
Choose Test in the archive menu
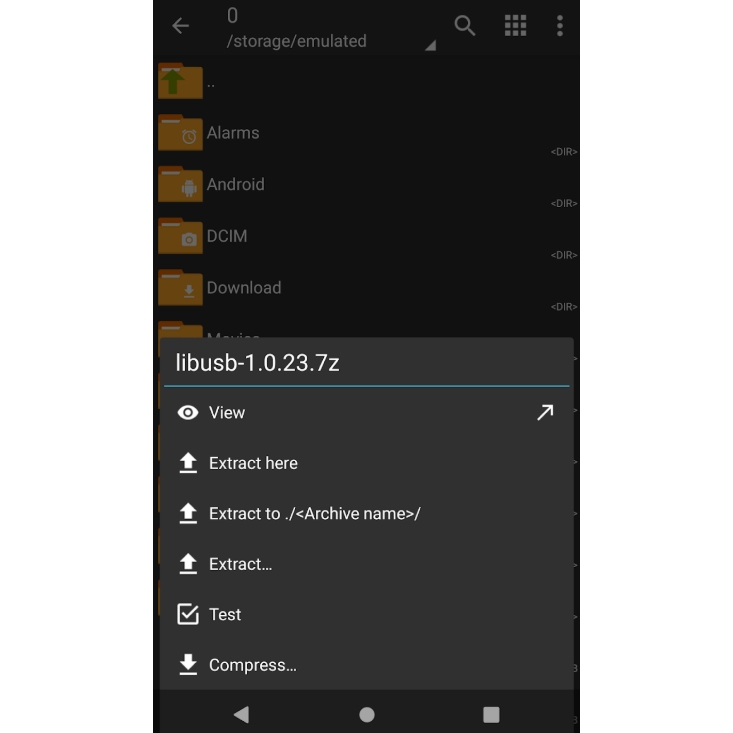pos(366,615)
